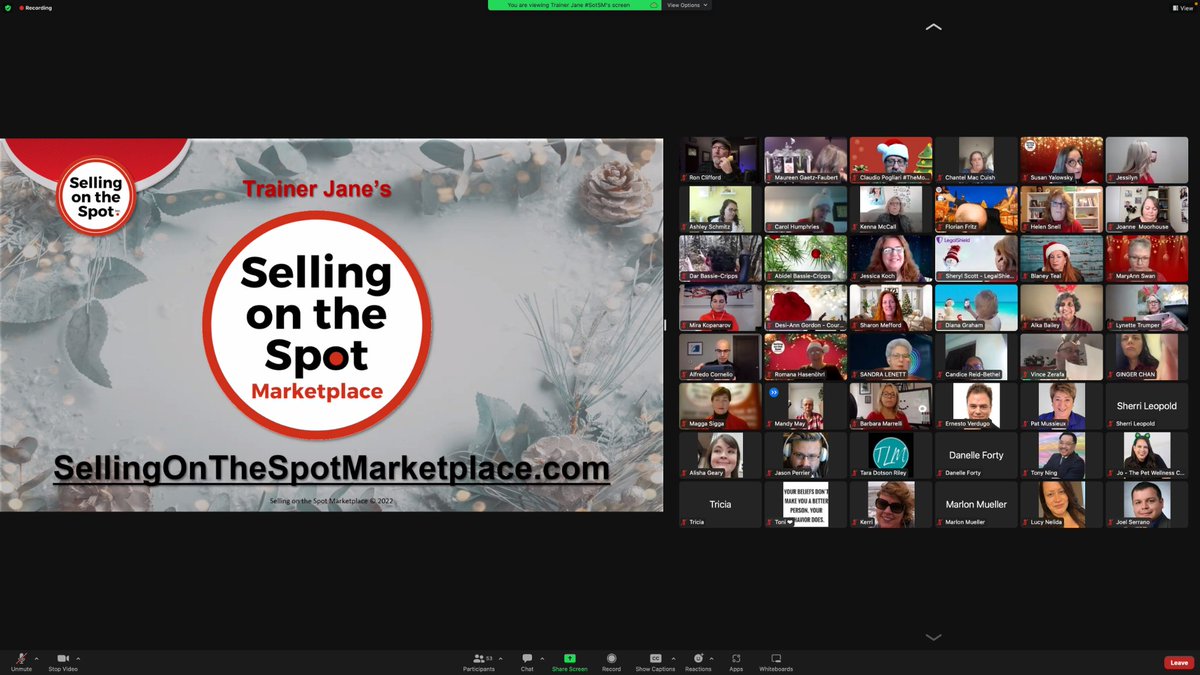Screen dimensions: 1200x675
Task: Select Kenna McCall's video tile
Action: coord(891,209)
